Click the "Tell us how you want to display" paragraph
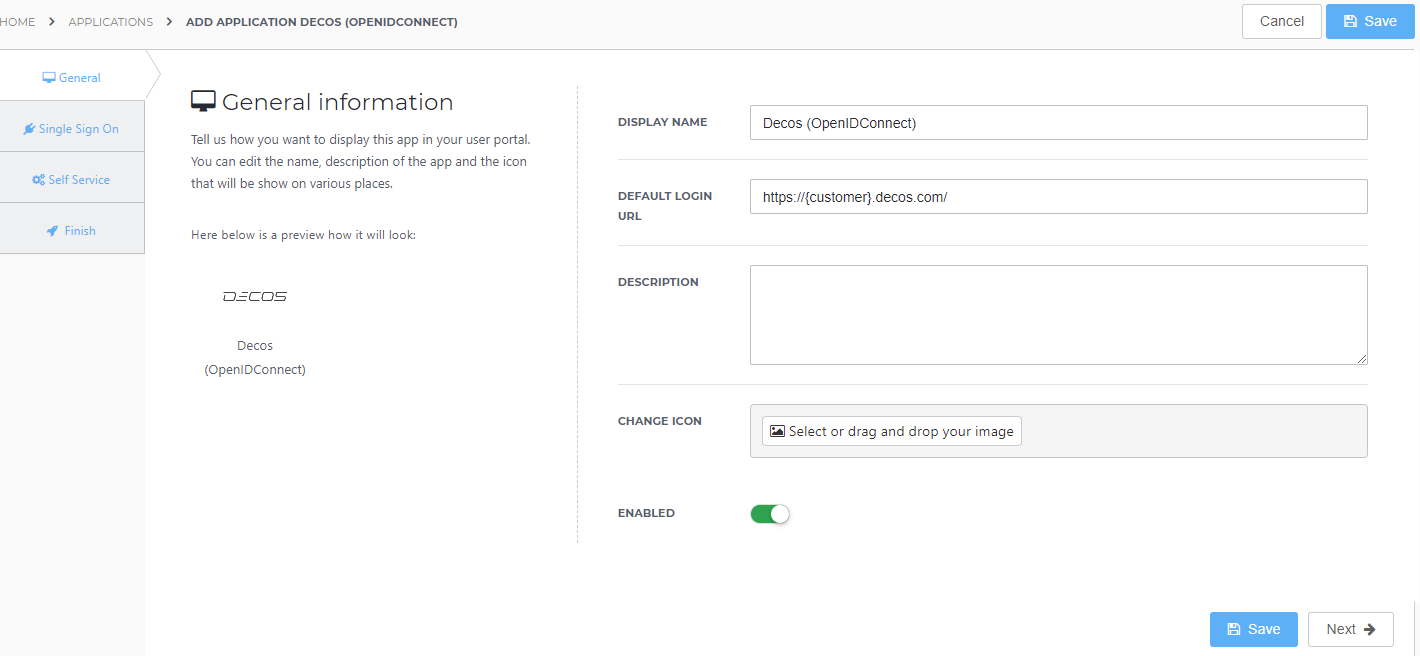This screenshot has height=656, width=1420. click(360, 162)
